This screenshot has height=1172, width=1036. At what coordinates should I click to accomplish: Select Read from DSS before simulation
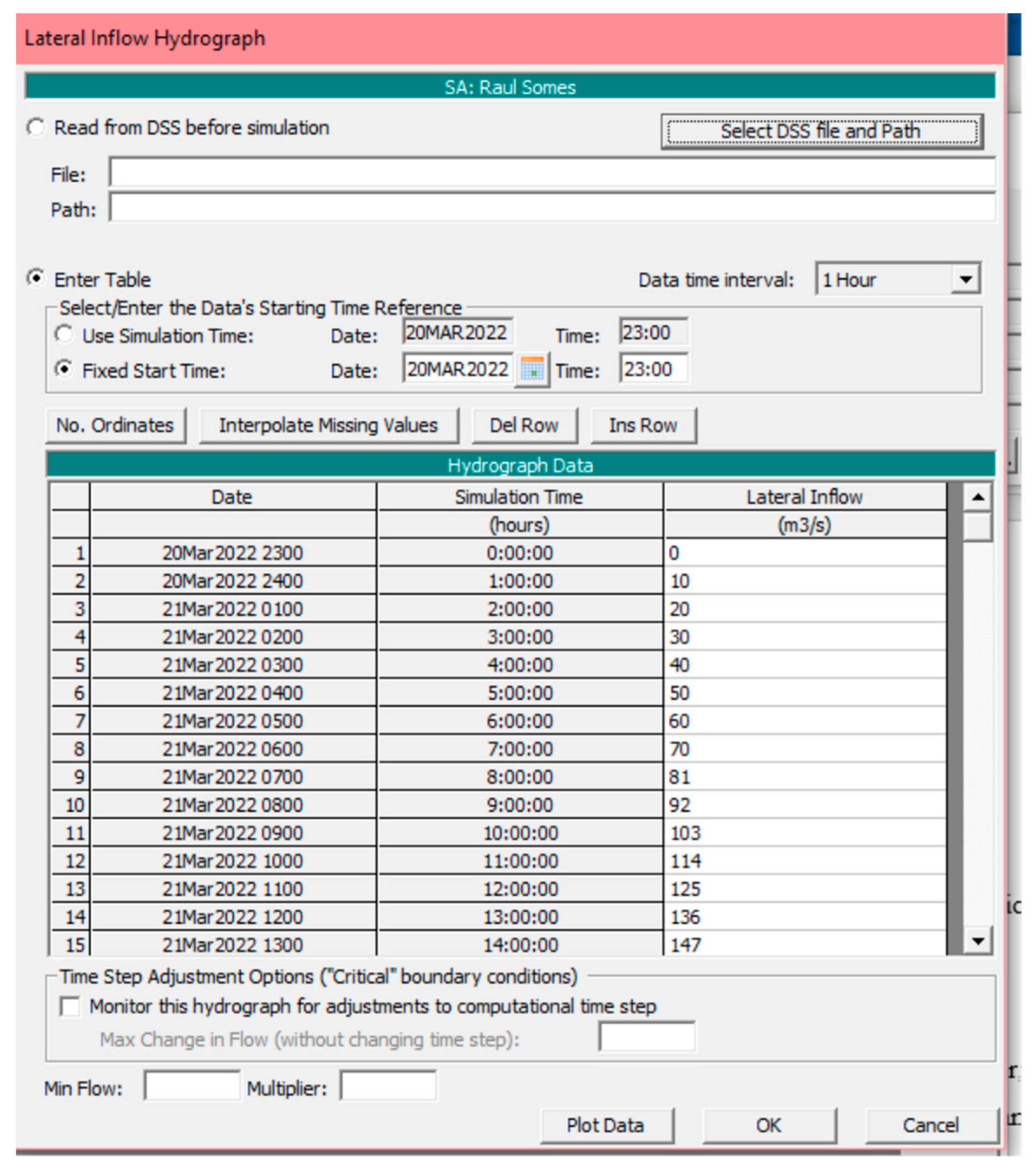click(36, 127)
